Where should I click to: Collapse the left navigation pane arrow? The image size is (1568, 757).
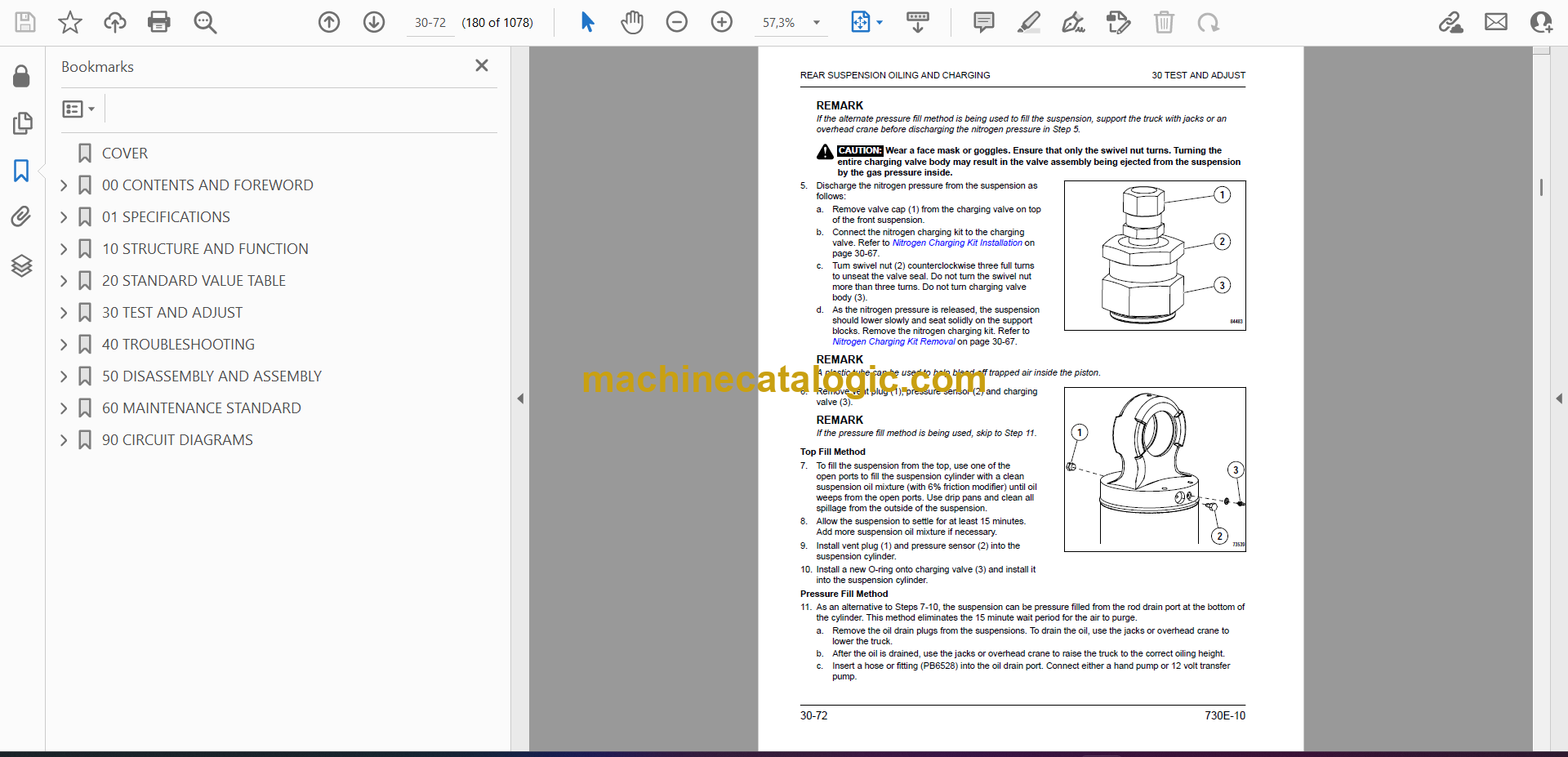point(520,399)
